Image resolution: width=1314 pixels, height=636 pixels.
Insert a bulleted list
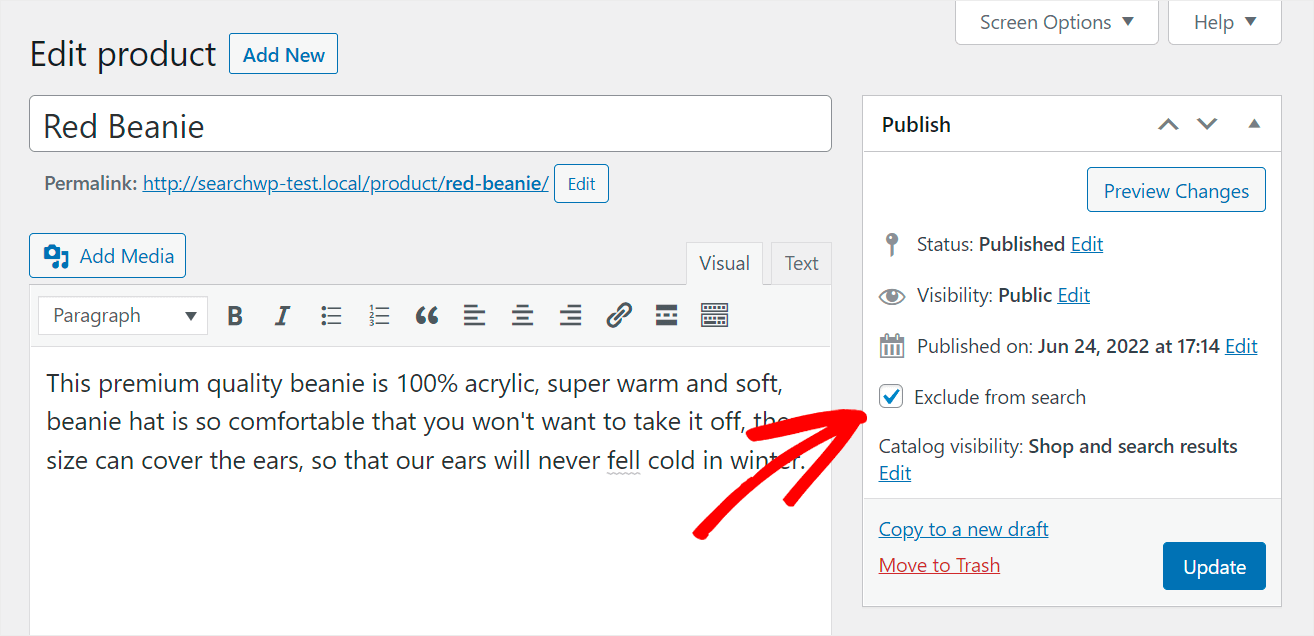[331, 316]
